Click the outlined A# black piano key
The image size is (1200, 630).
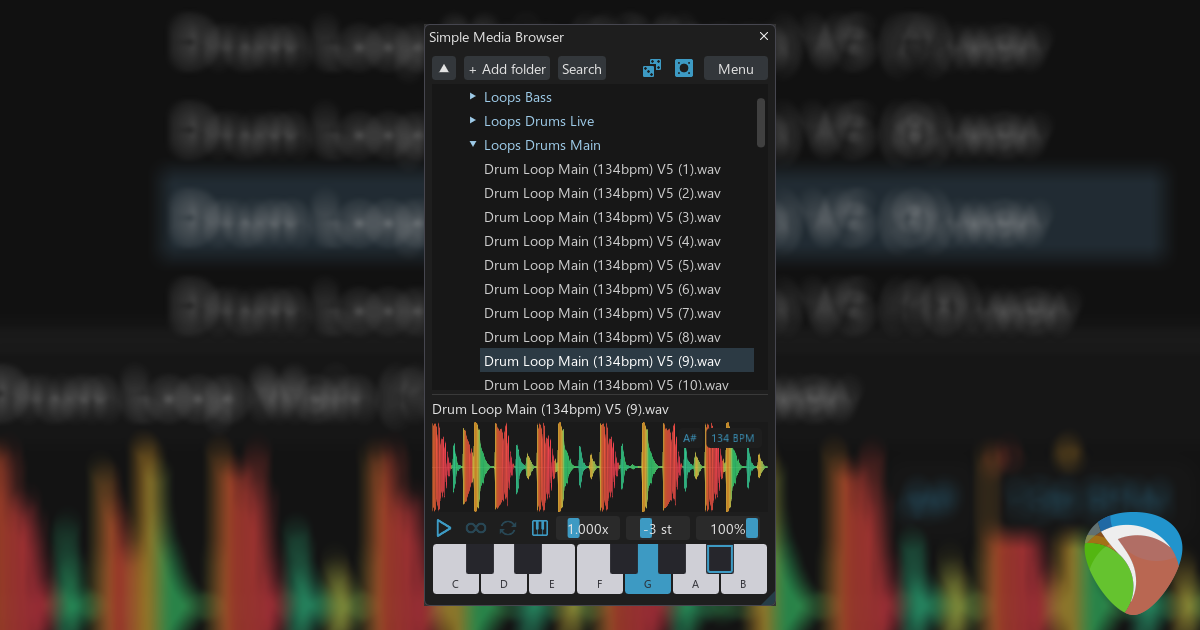click(x=720, y=558)
